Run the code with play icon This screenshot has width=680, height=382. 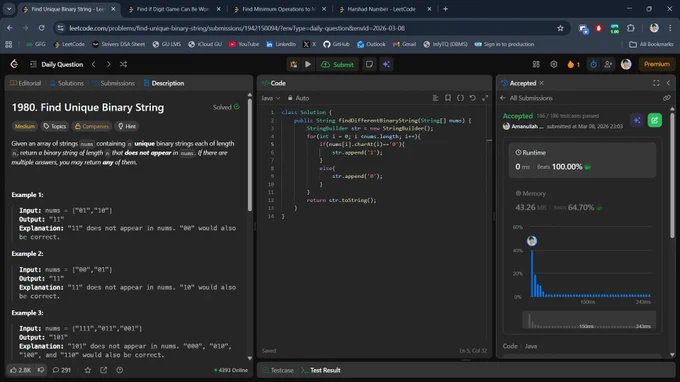308,64
